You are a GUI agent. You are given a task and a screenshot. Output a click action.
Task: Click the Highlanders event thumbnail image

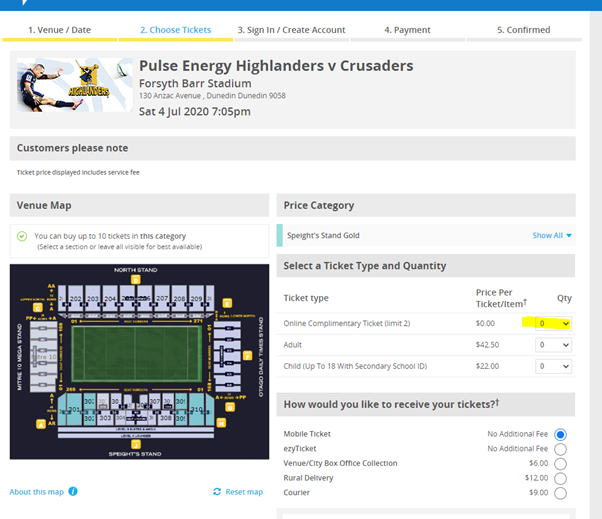click(x=74, y=85)
